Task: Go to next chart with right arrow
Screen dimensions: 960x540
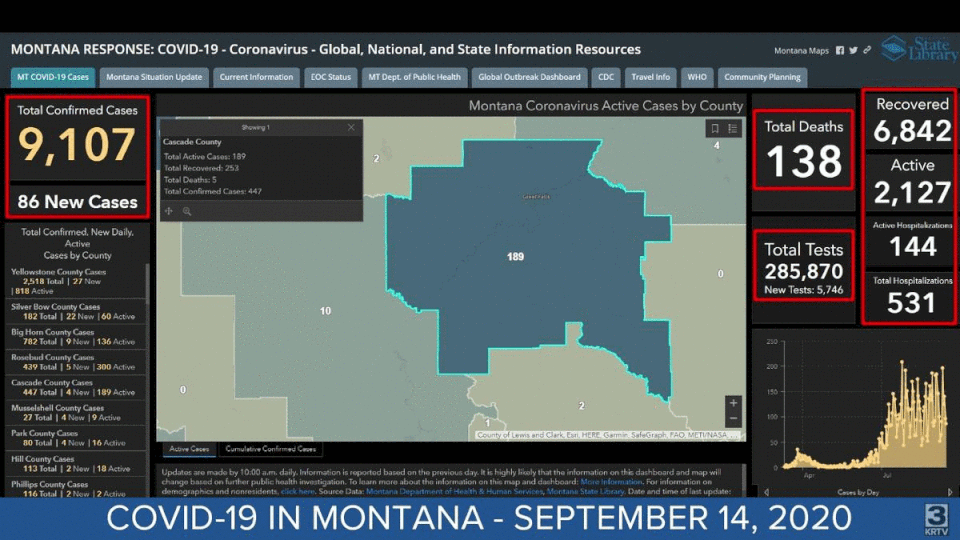Action: pos(950,492)
